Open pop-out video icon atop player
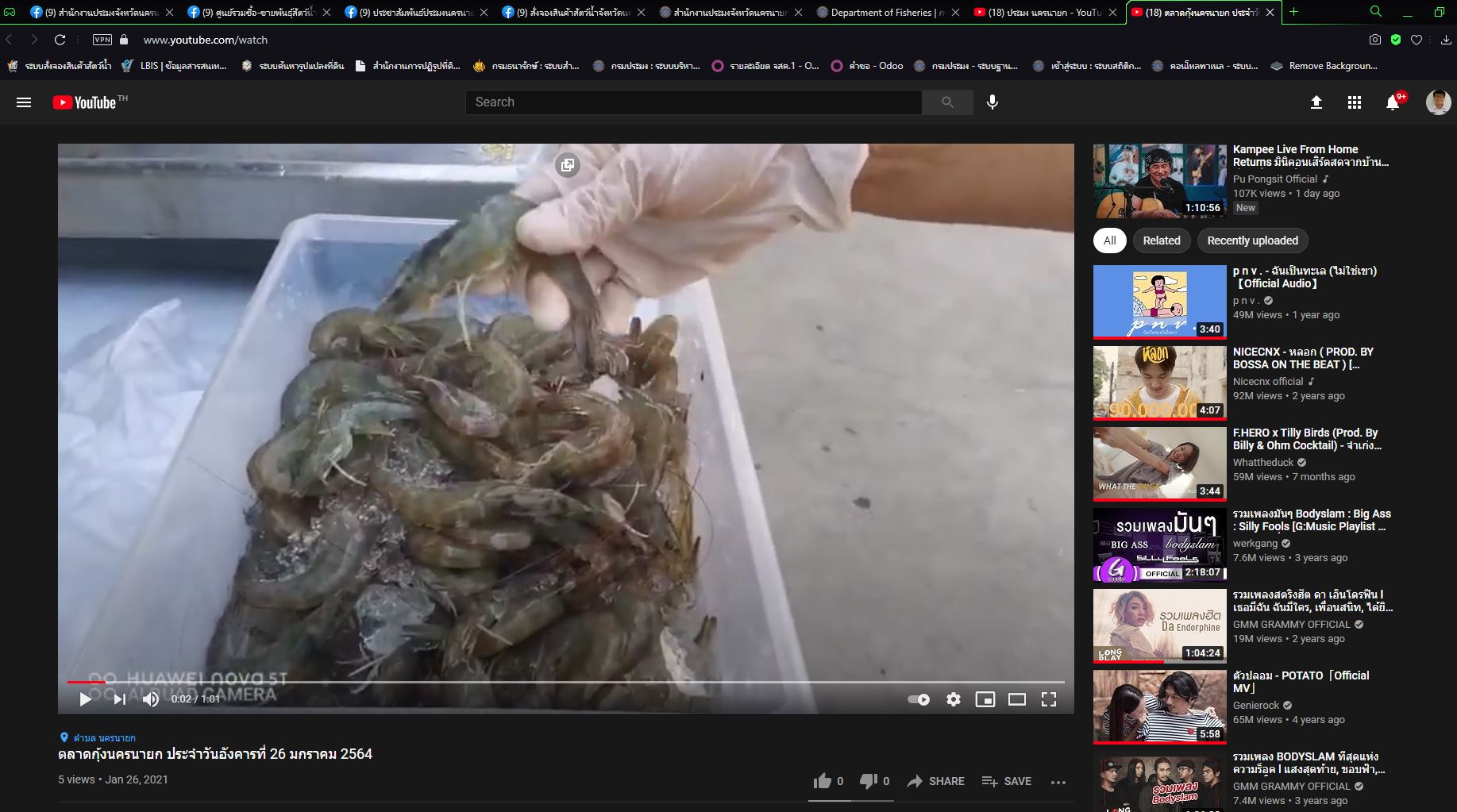The height and width of the screenshot is (812, 1457). tap(567, 165)
